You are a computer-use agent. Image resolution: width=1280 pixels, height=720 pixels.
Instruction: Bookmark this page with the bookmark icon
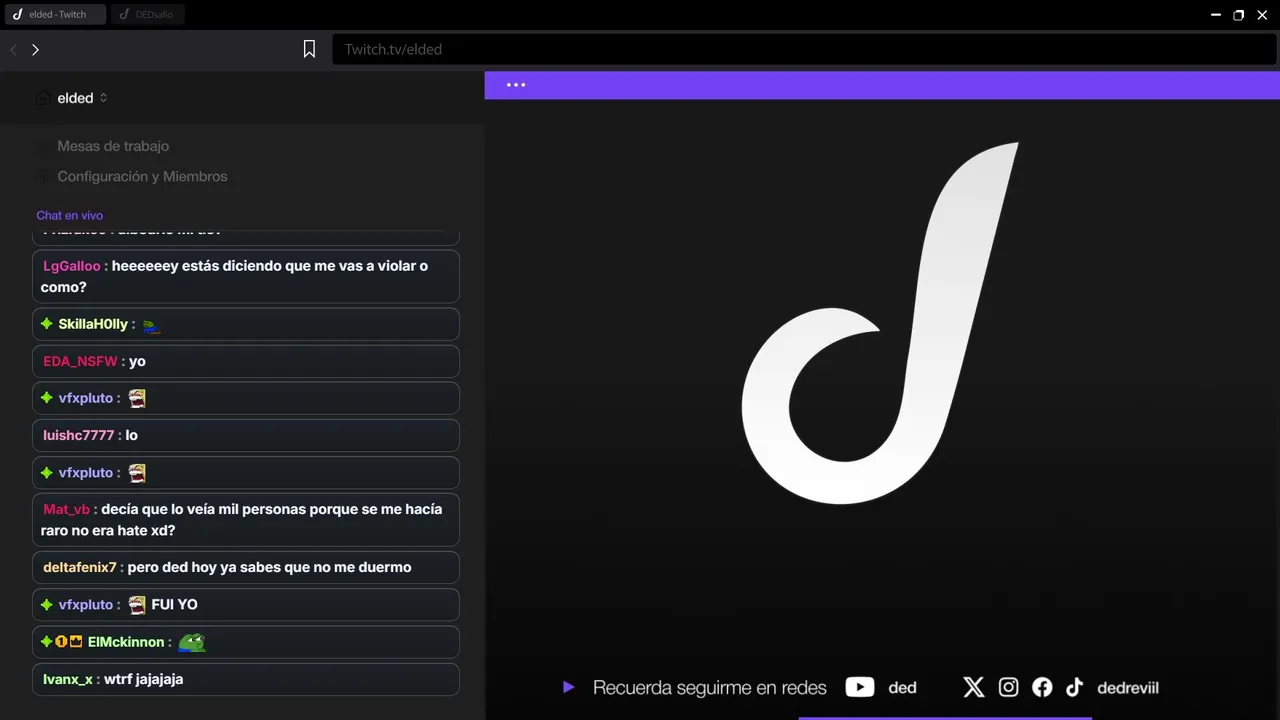click(x=309, y=49)
